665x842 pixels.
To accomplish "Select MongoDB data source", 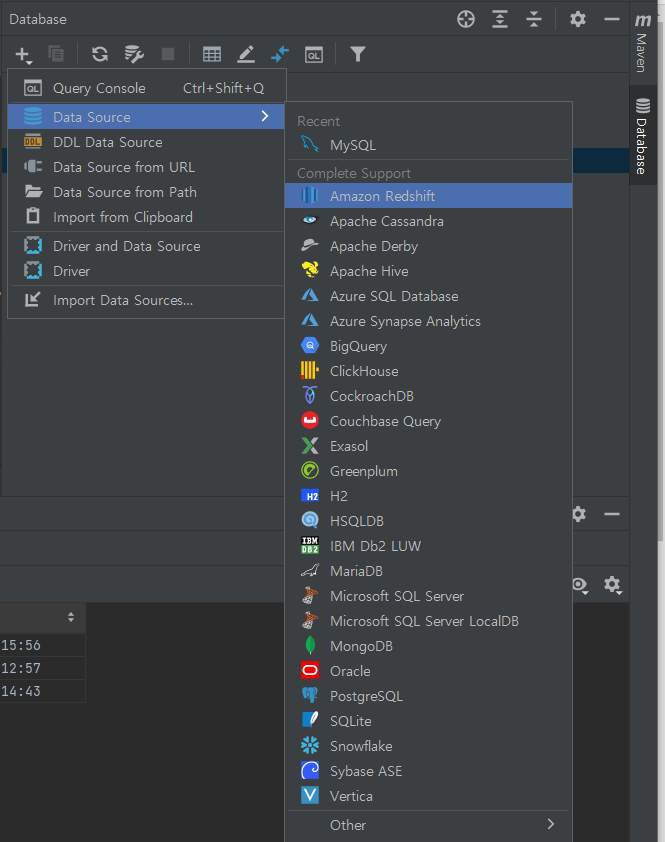I will [428, 645].
